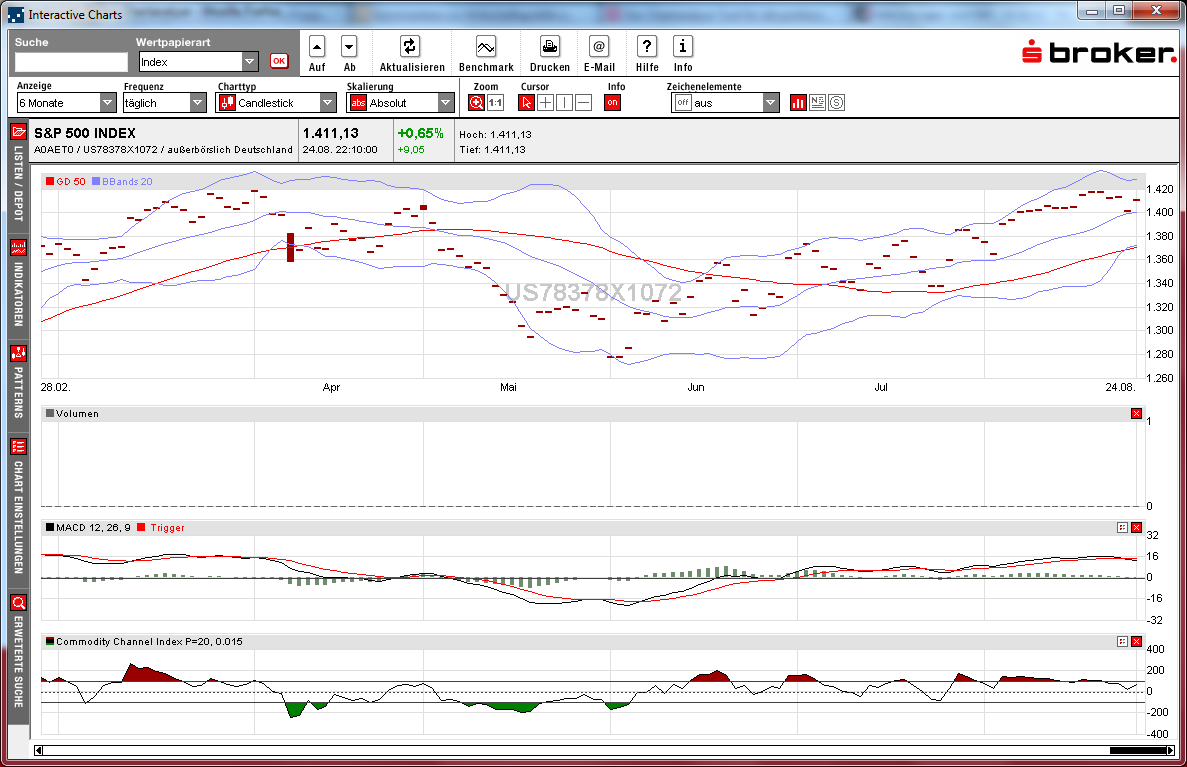Send chart by E-Mail icon
The height and width of the screenshot is (767, 1187).
click(x=599, y=47)
